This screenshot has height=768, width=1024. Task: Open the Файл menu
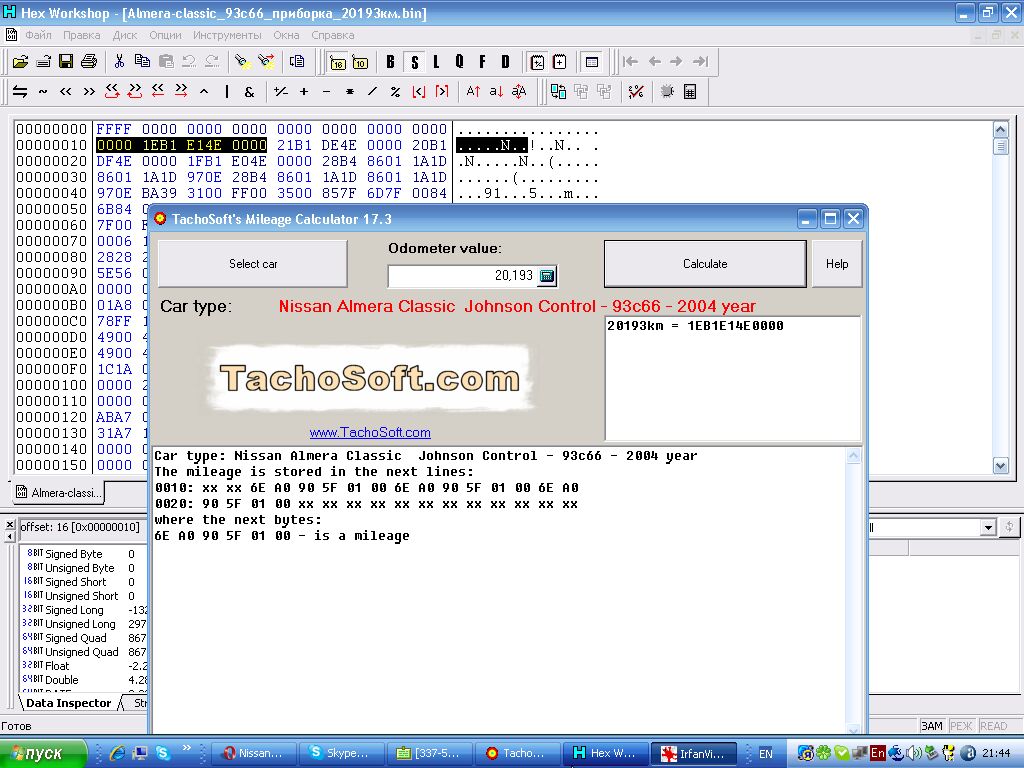click(39, 35)
